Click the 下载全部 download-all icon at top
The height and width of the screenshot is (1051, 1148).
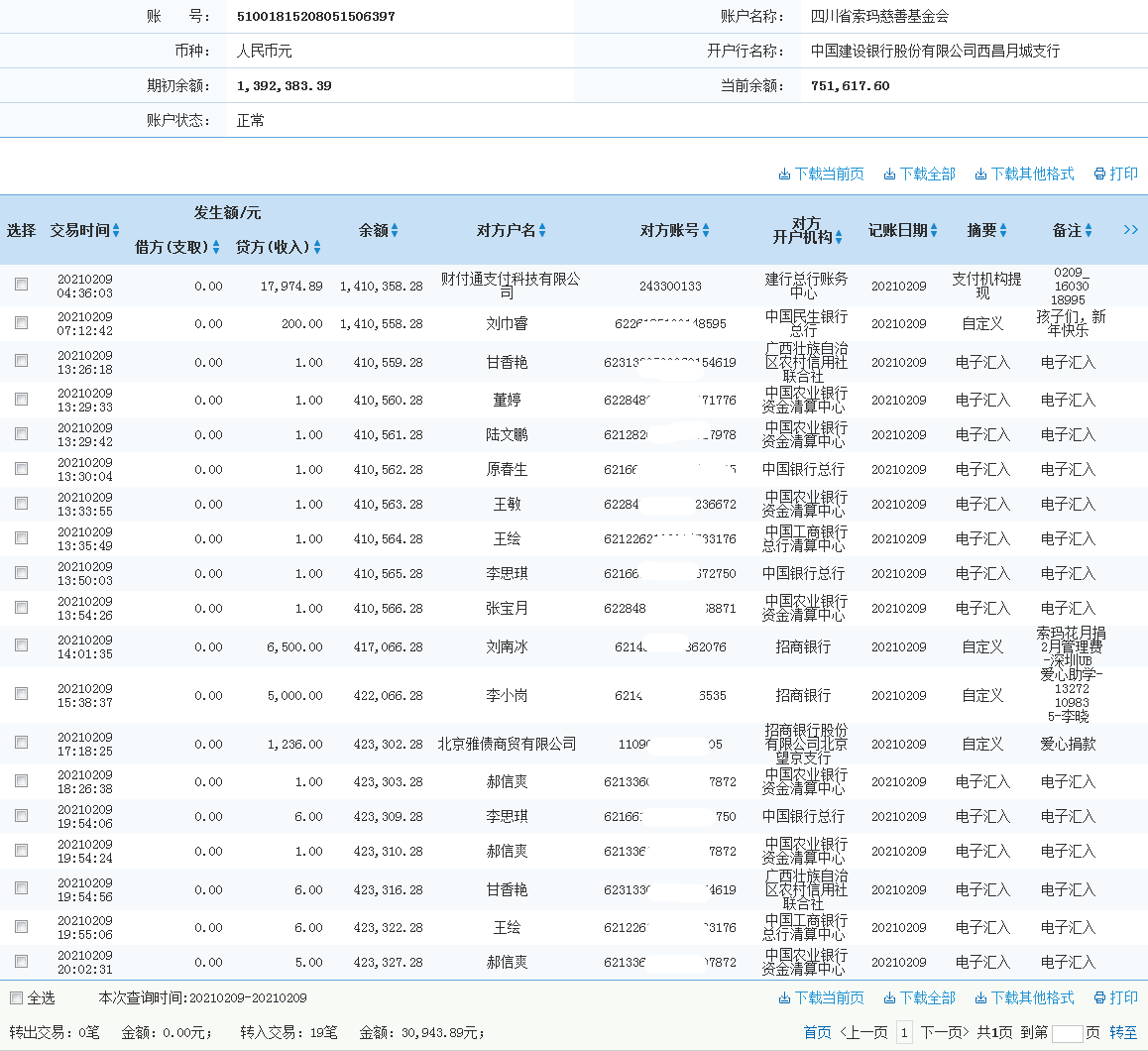pyautogui.click(x=890, y=174)
